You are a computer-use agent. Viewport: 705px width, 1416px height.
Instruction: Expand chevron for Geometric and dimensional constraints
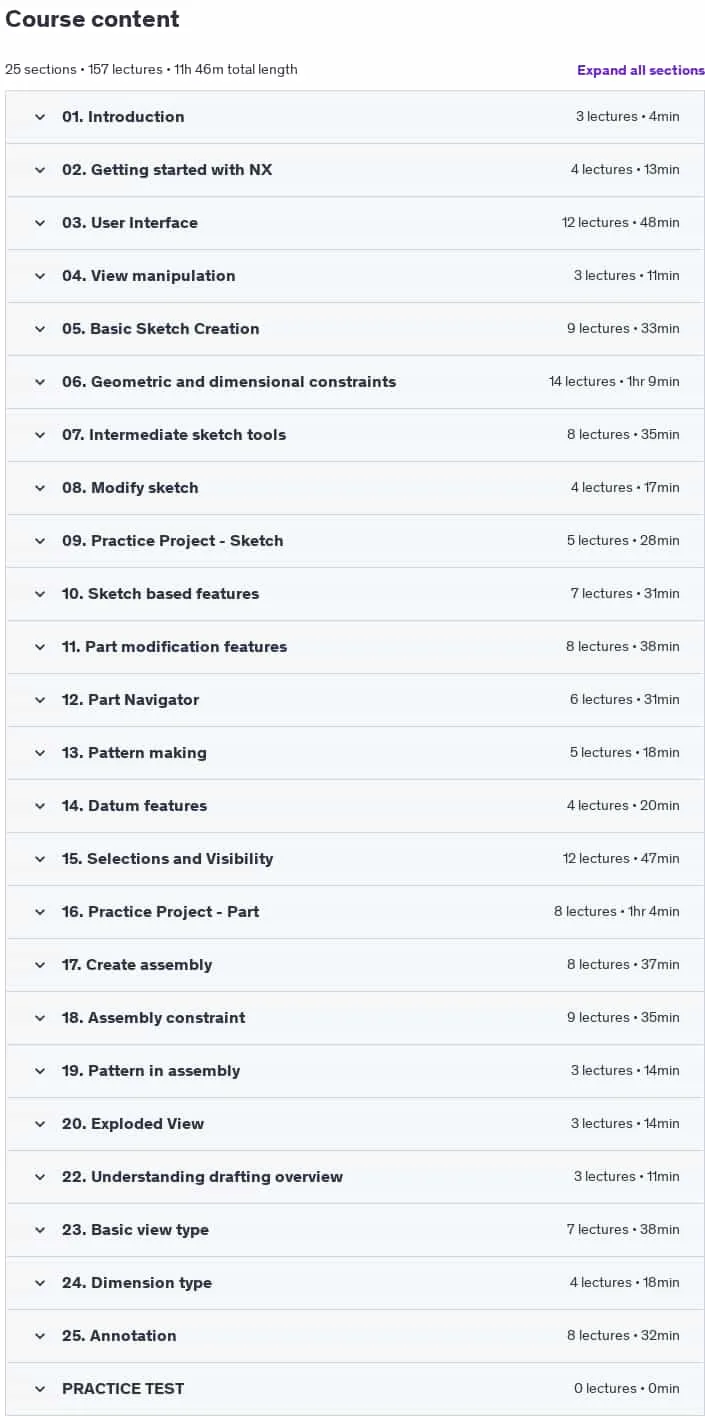pyautogui.click(x=40, y=382)
